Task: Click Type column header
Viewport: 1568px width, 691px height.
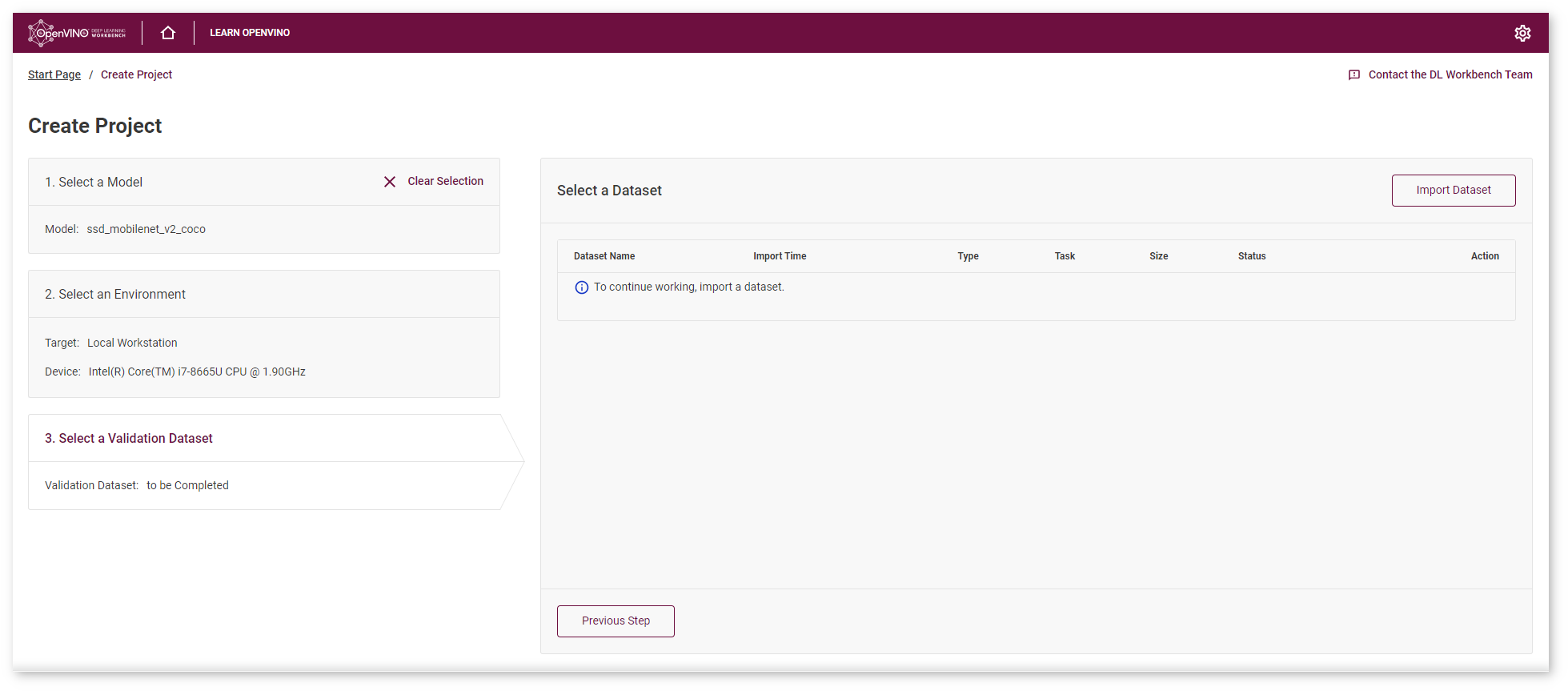Action: pos(968,256)
